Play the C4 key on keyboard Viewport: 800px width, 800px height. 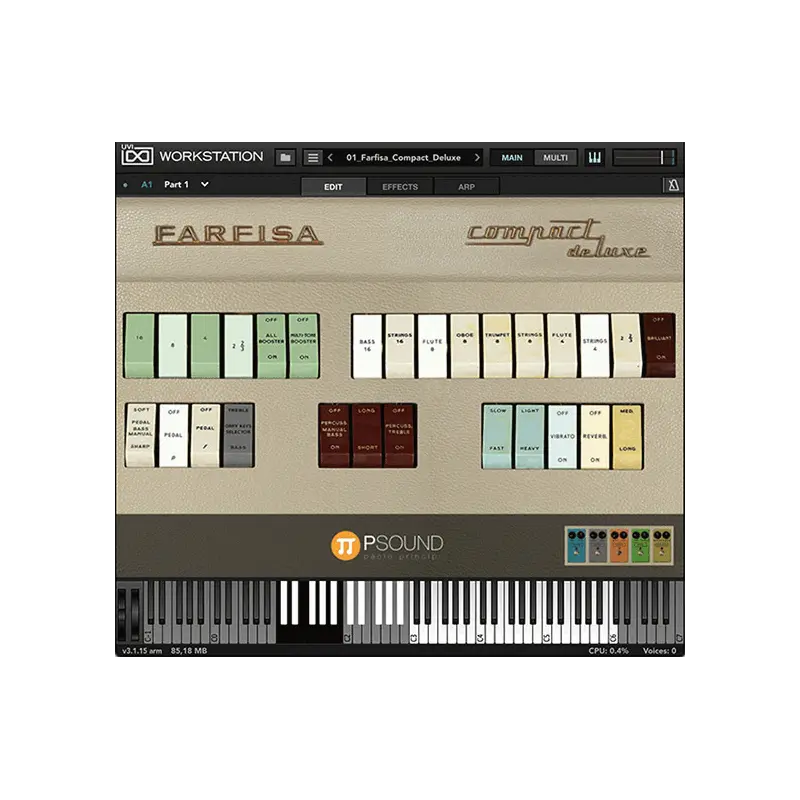pyautogui.click(x=480, y=633)
